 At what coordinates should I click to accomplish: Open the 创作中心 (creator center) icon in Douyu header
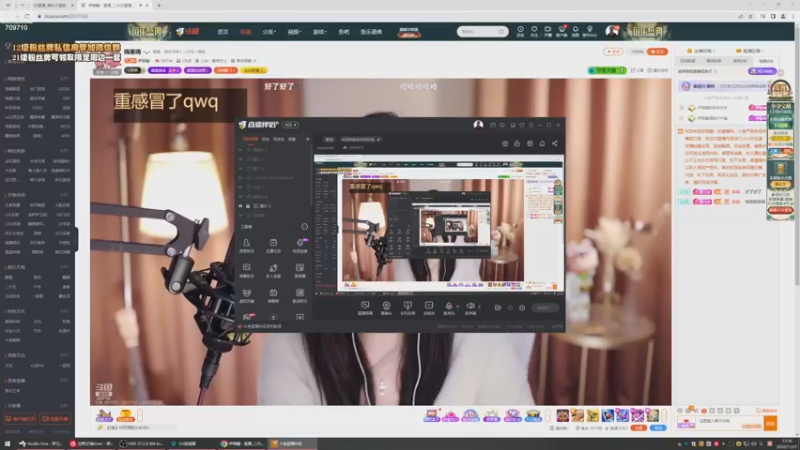point(590,31)
